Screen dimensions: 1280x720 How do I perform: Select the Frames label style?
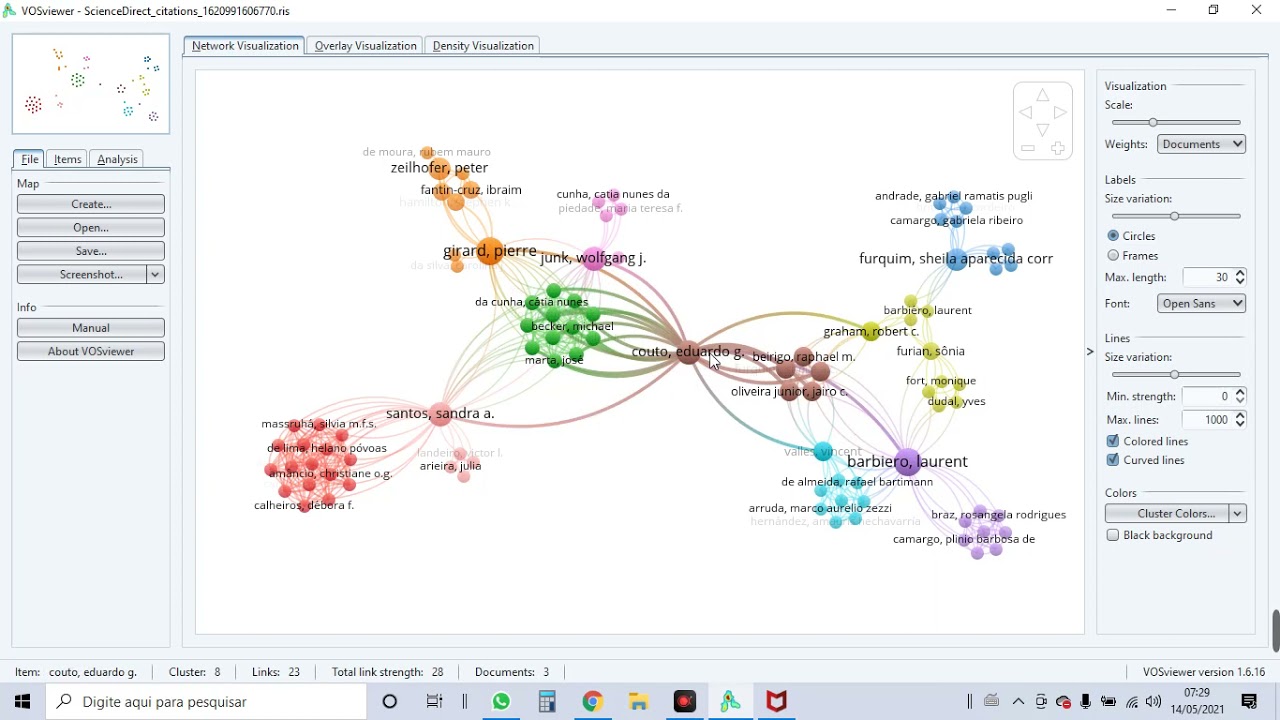coord(1113,256)
